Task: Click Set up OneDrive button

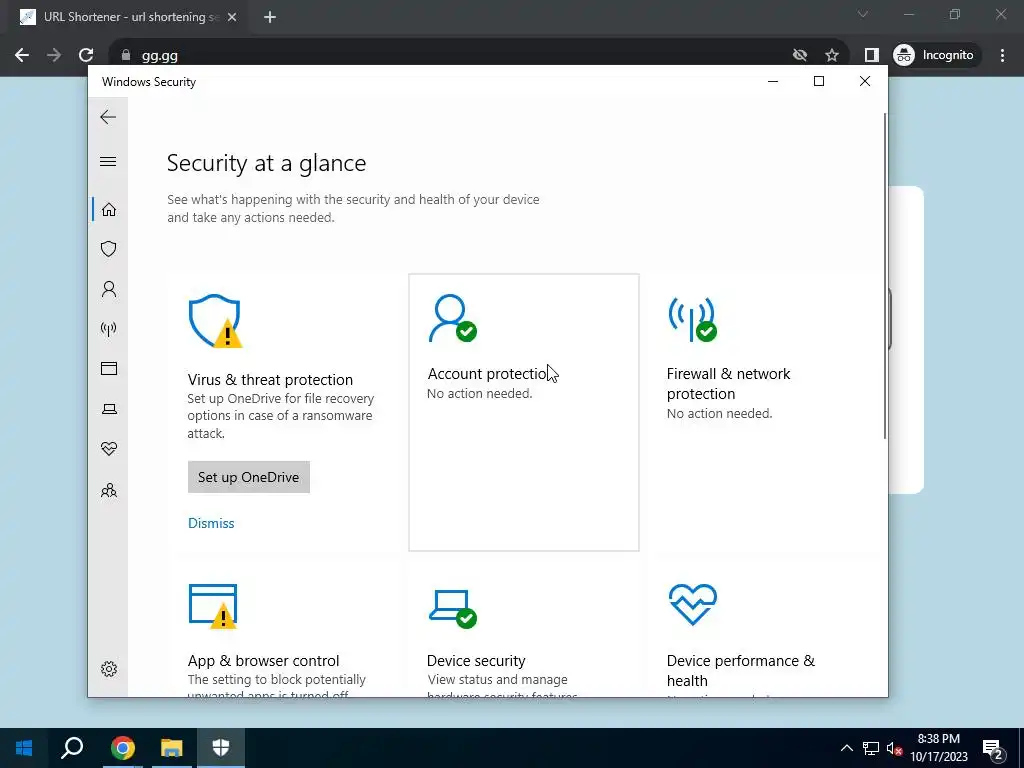Action: tap(249, 477)
